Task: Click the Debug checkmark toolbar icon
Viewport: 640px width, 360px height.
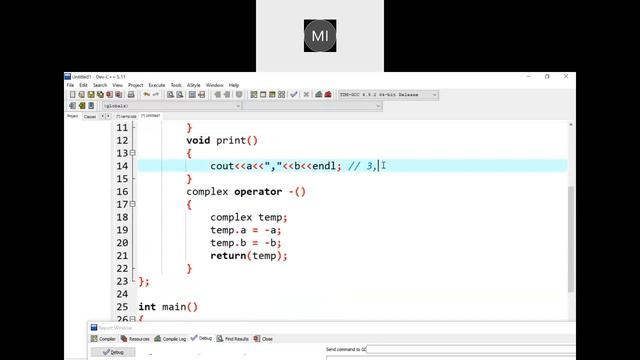Action: (x=294, y=95)
